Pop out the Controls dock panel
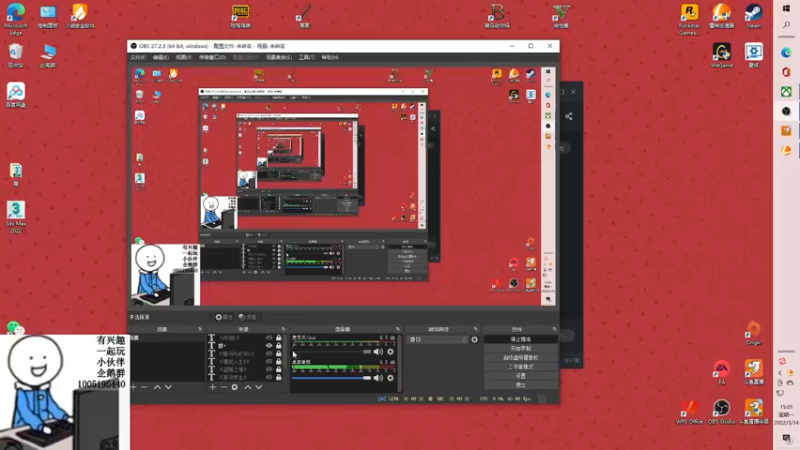 coord(554,329)
